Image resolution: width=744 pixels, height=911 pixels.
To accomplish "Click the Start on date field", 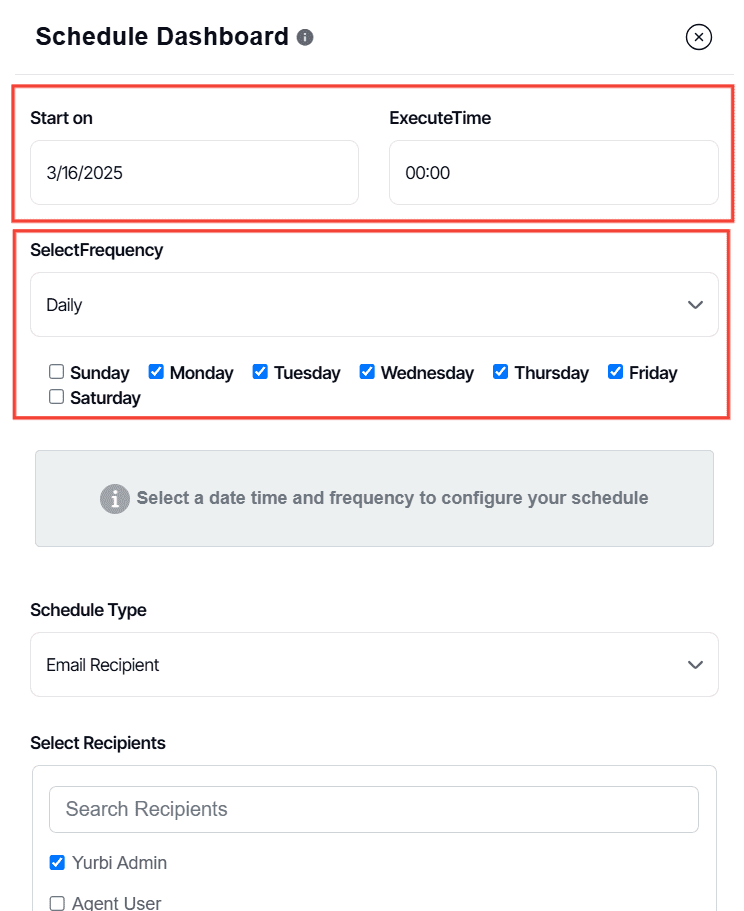I will 194,172.
